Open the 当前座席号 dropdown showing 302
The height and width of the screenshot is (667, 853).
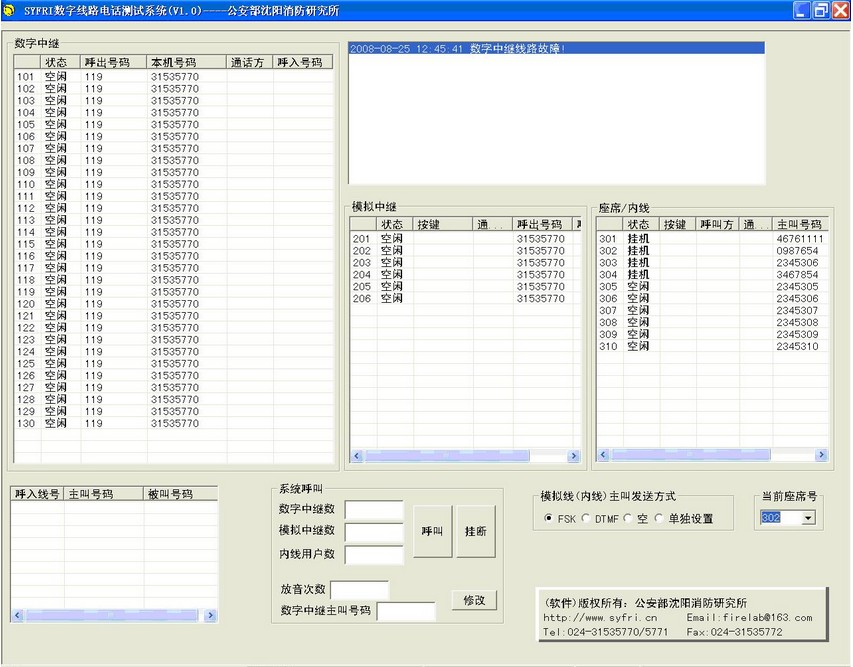tap(808, 518)
